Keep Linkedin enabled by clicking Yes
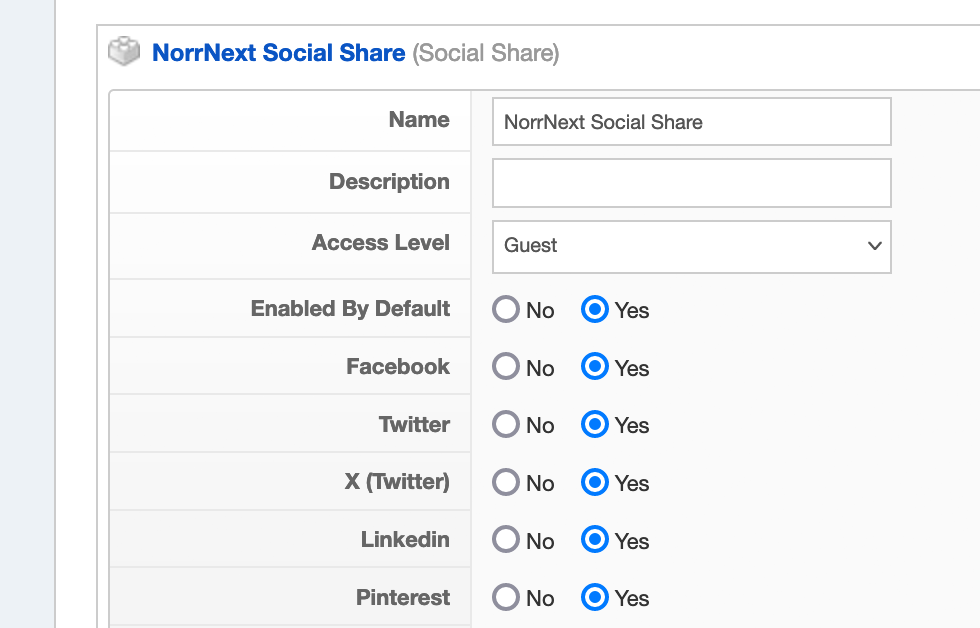The width and height of the screenshot is (980, 628). [597, 540]
